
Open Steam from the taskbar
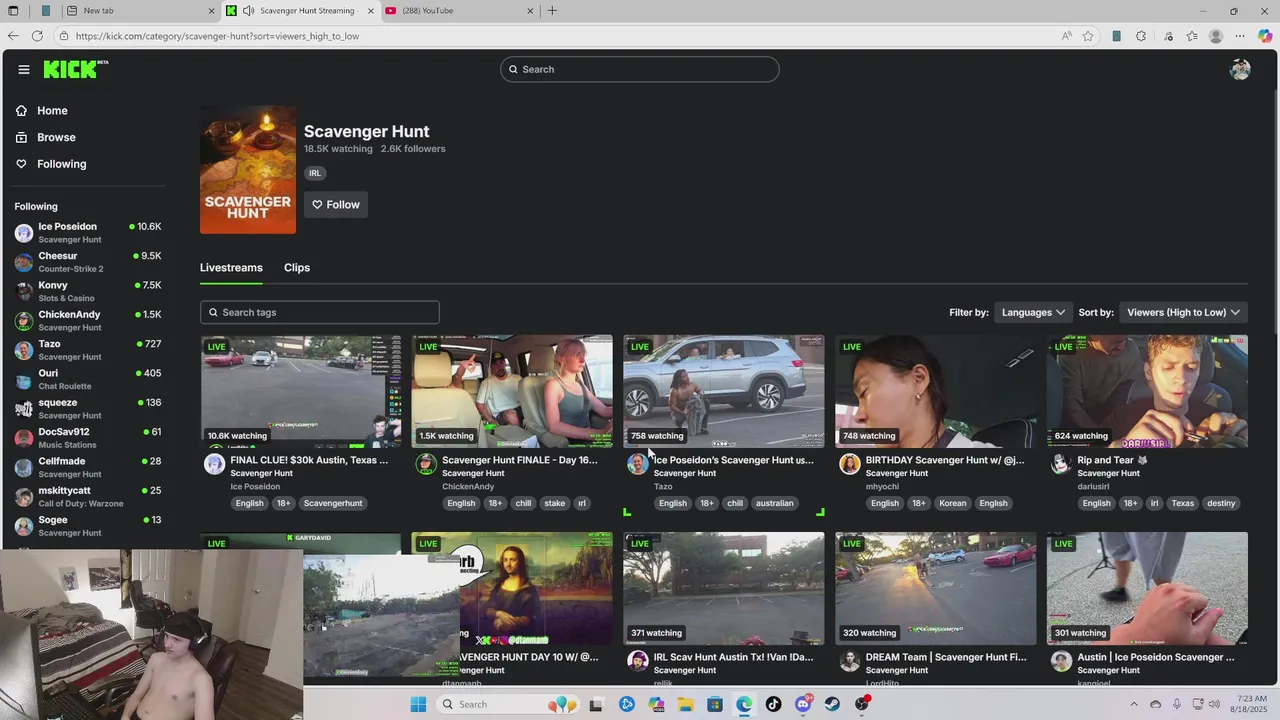[x=832, y=704]
